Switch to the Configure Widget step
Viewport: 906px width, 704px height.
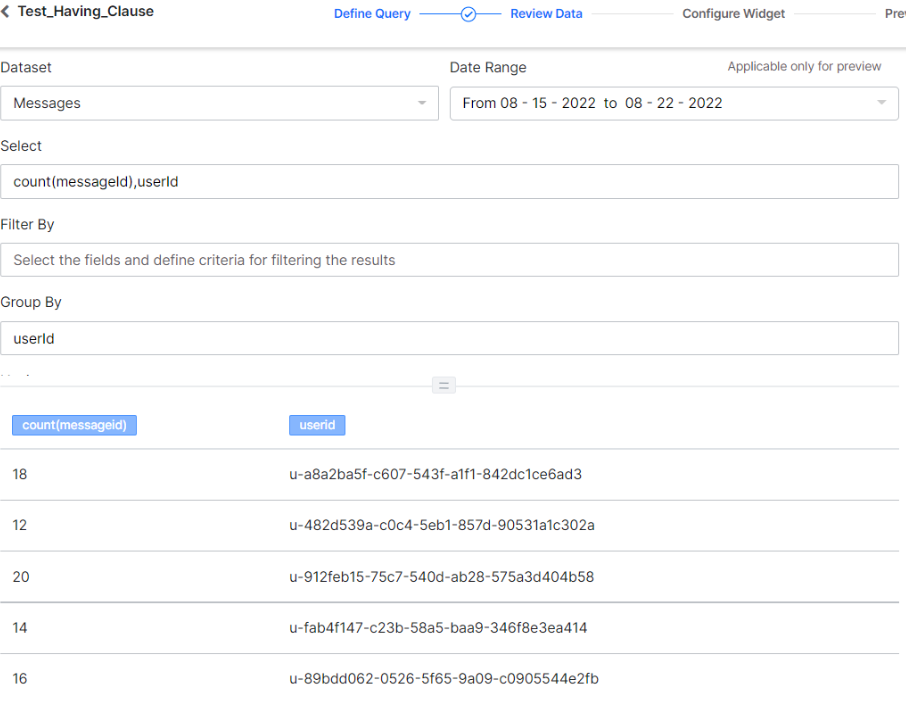coord(733,13)
